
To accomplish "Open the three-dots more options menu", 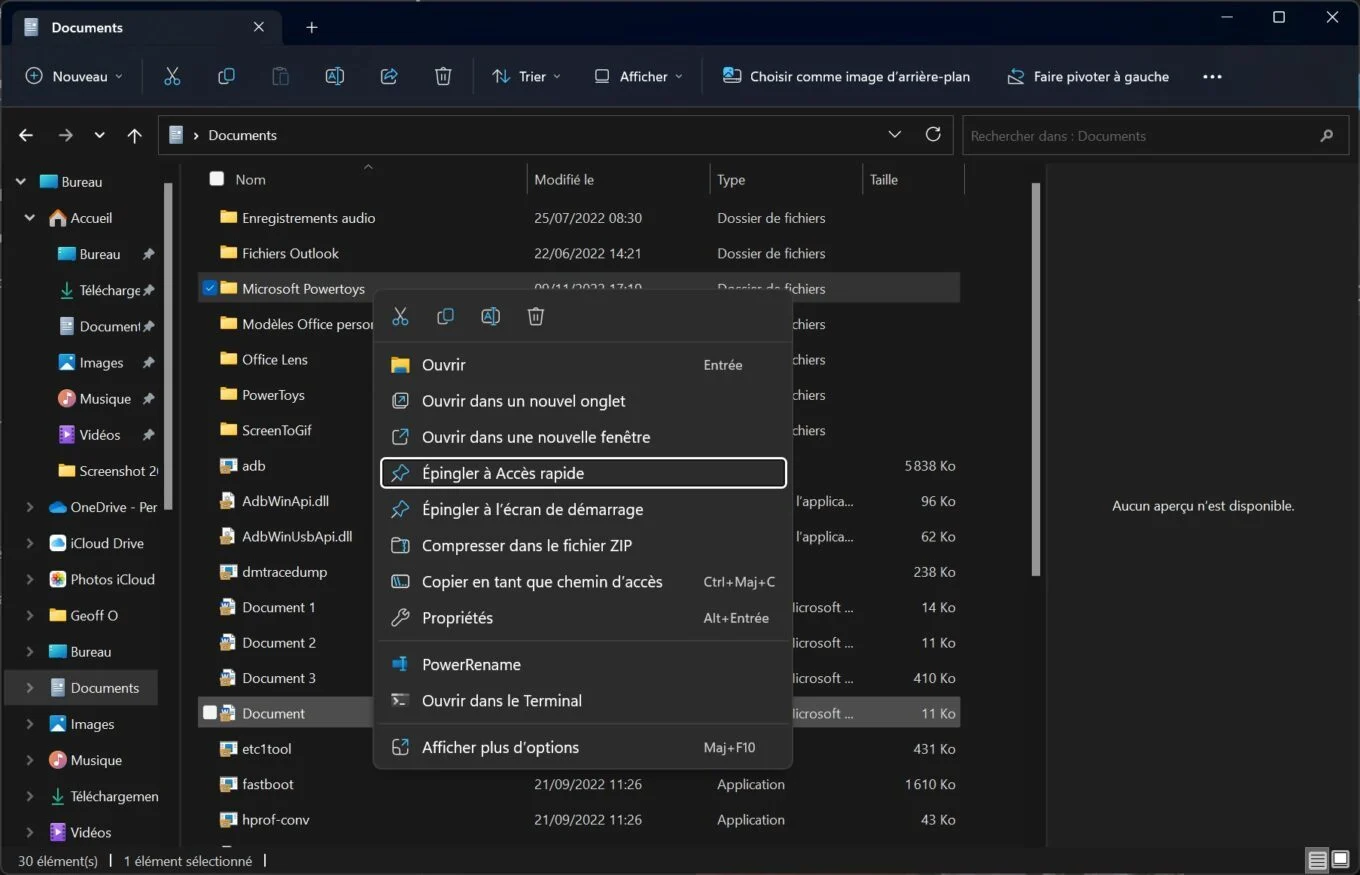I will 1212,76.
